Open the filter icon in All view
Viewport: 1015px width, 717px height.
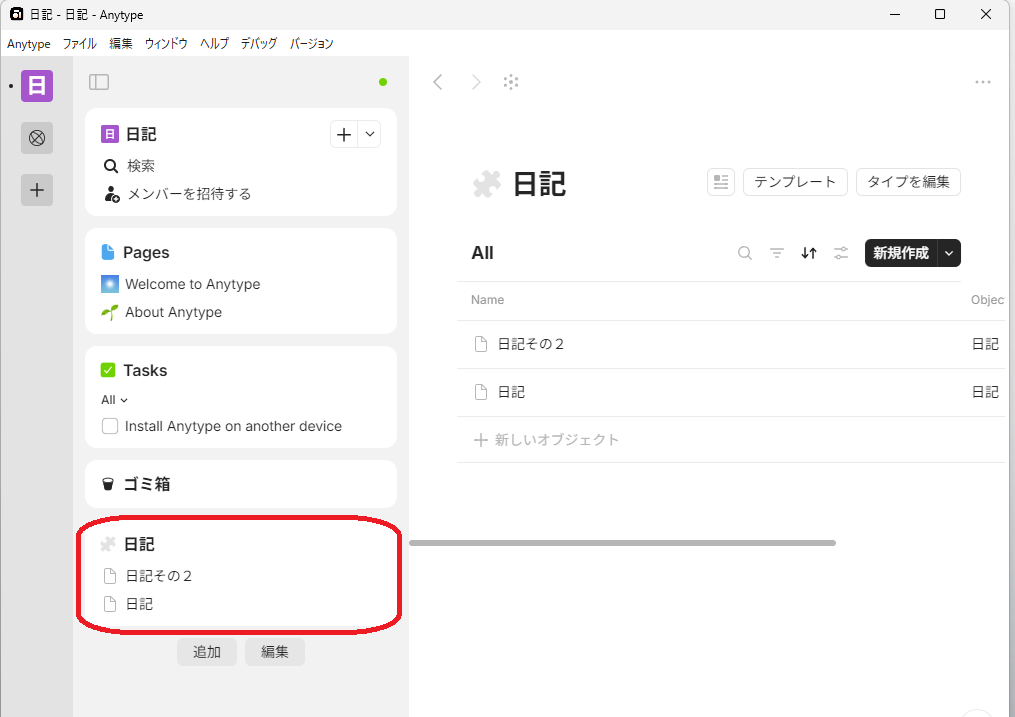tap(777, 253)
